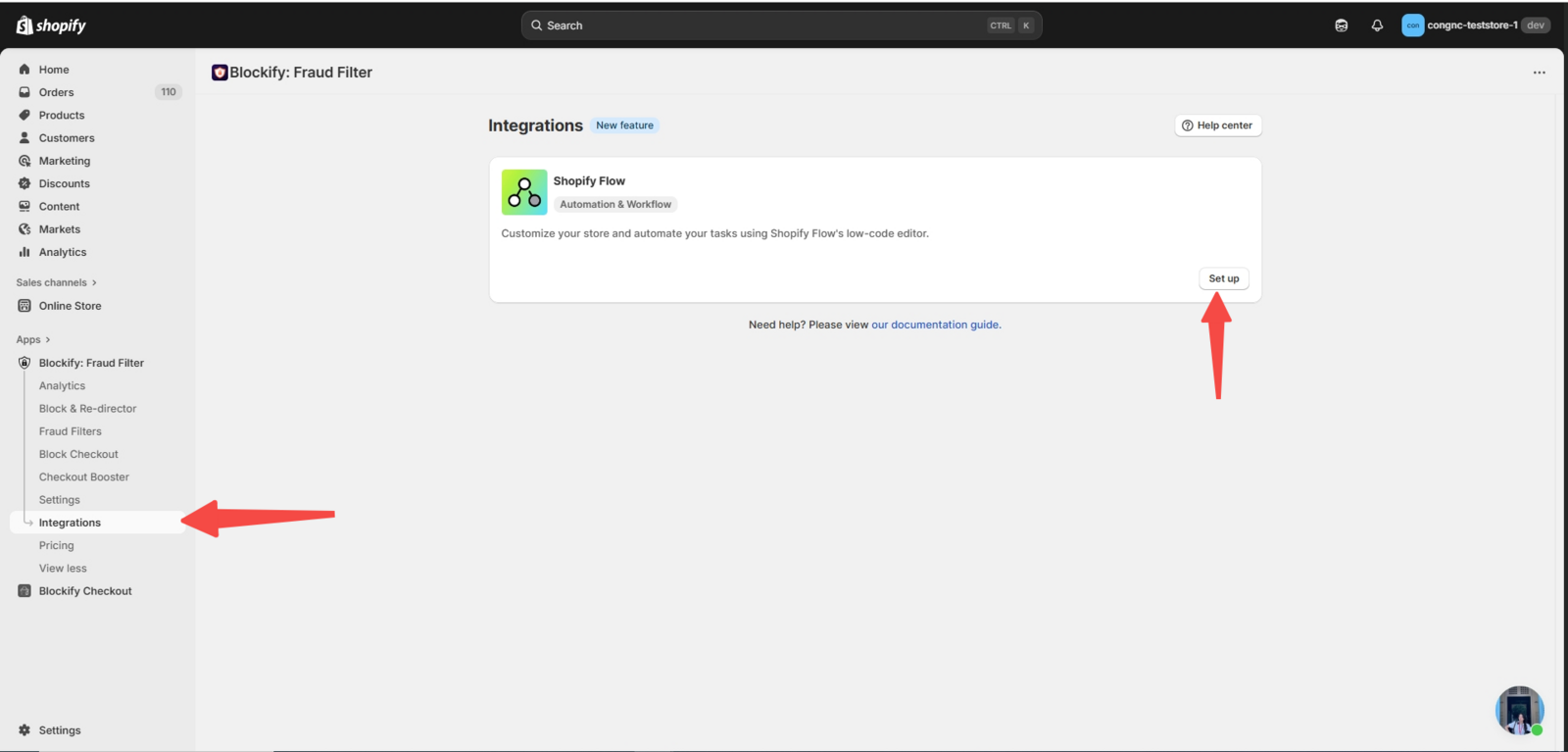The image size is (1568, 752).
Task: Click the Shopify logo
Action: point(51,25)
